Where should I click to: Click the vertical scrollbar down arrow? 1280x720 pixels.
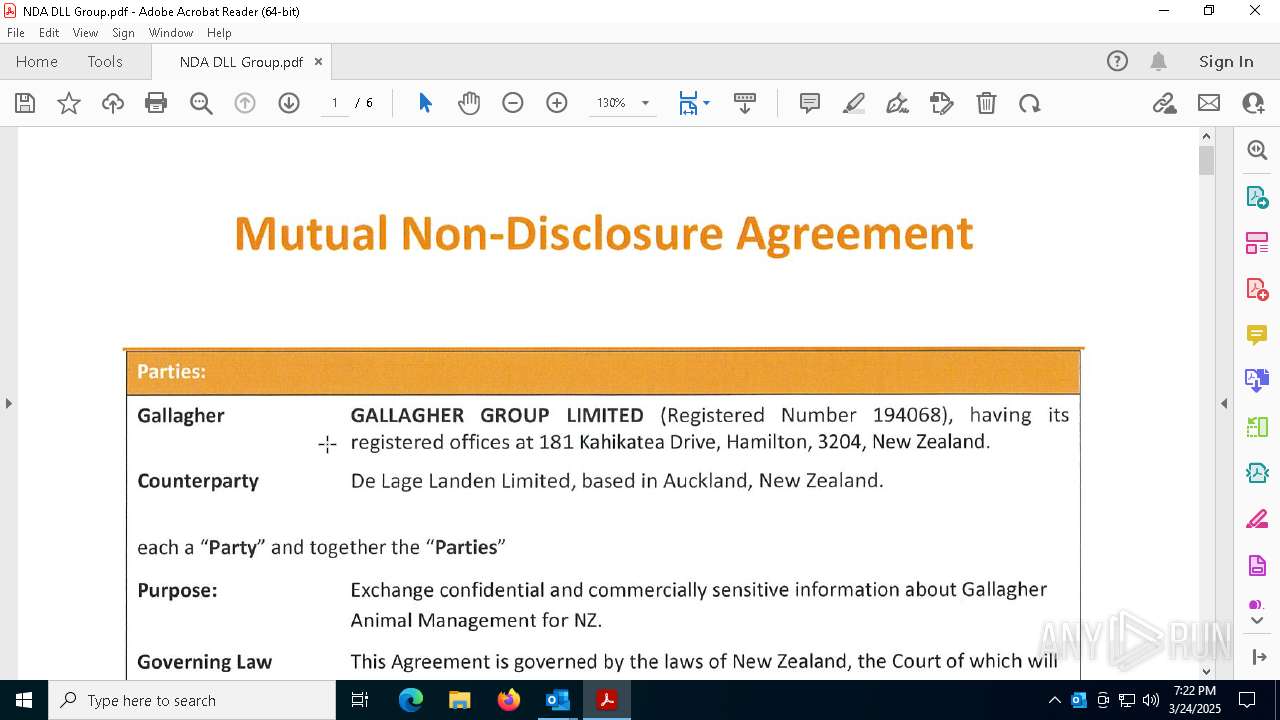[x=1206, y=671]
